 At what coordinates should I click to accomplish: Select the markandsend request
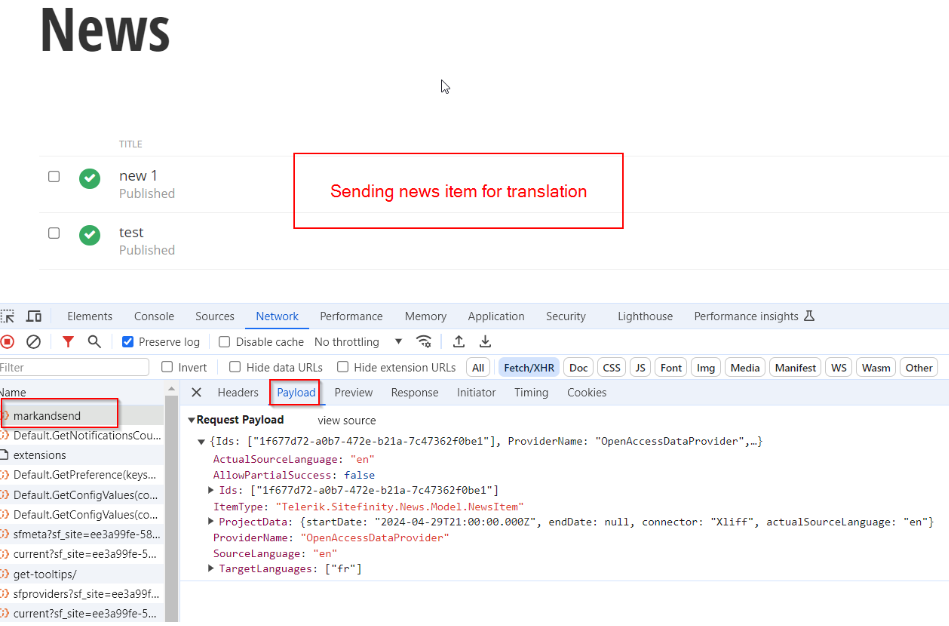[82, 416]
